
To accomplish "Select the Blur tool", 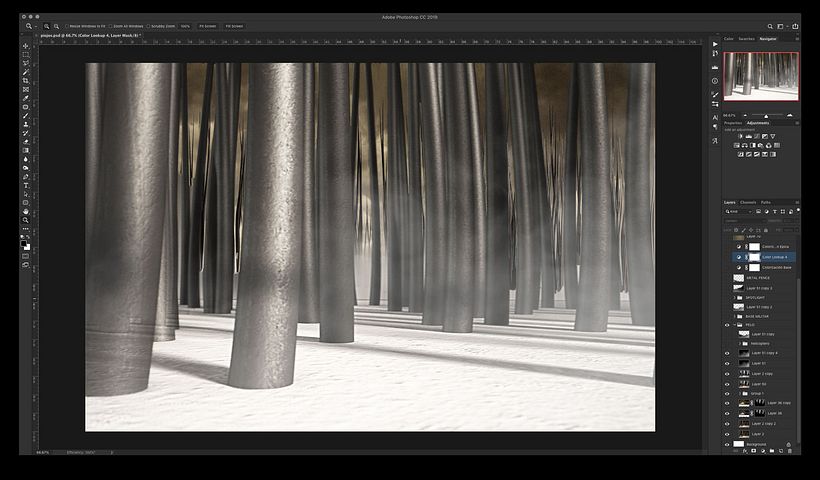I will (26, 159).
